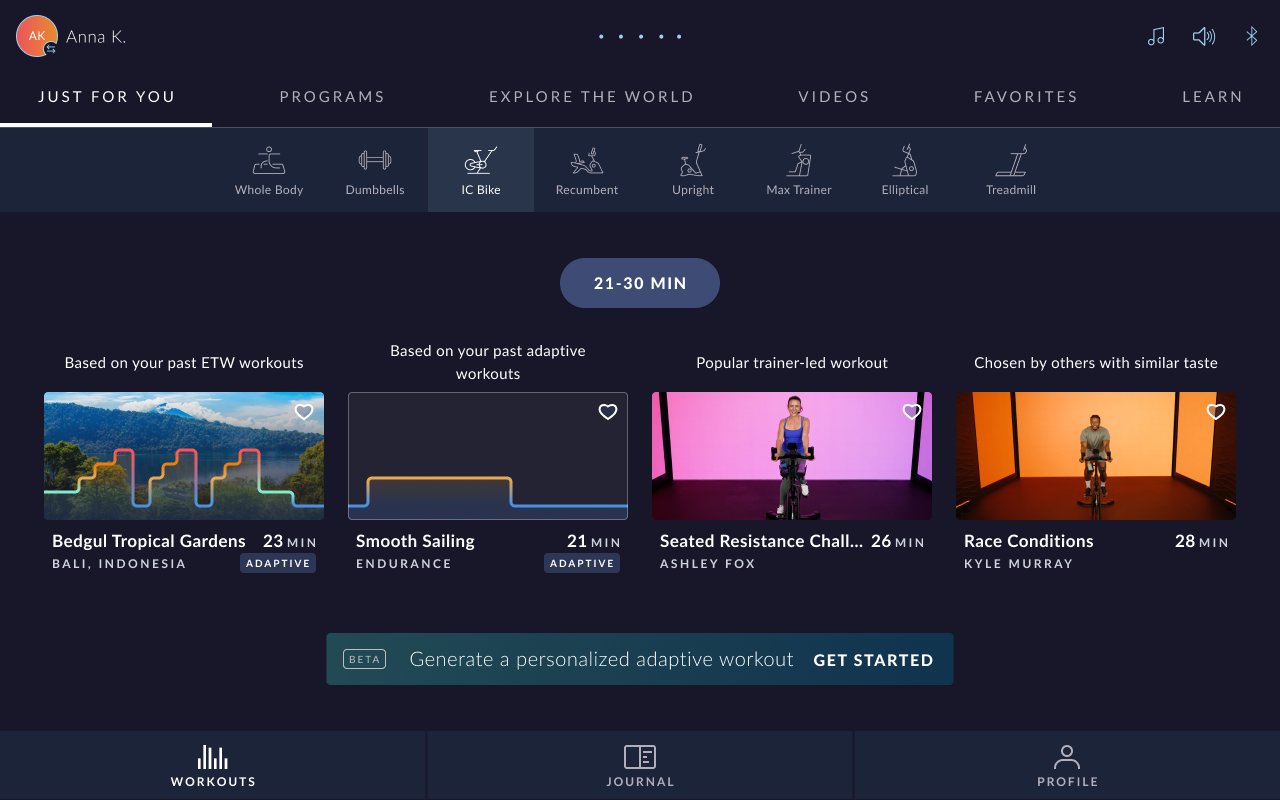Click the AK user avatar

(37, 36)
